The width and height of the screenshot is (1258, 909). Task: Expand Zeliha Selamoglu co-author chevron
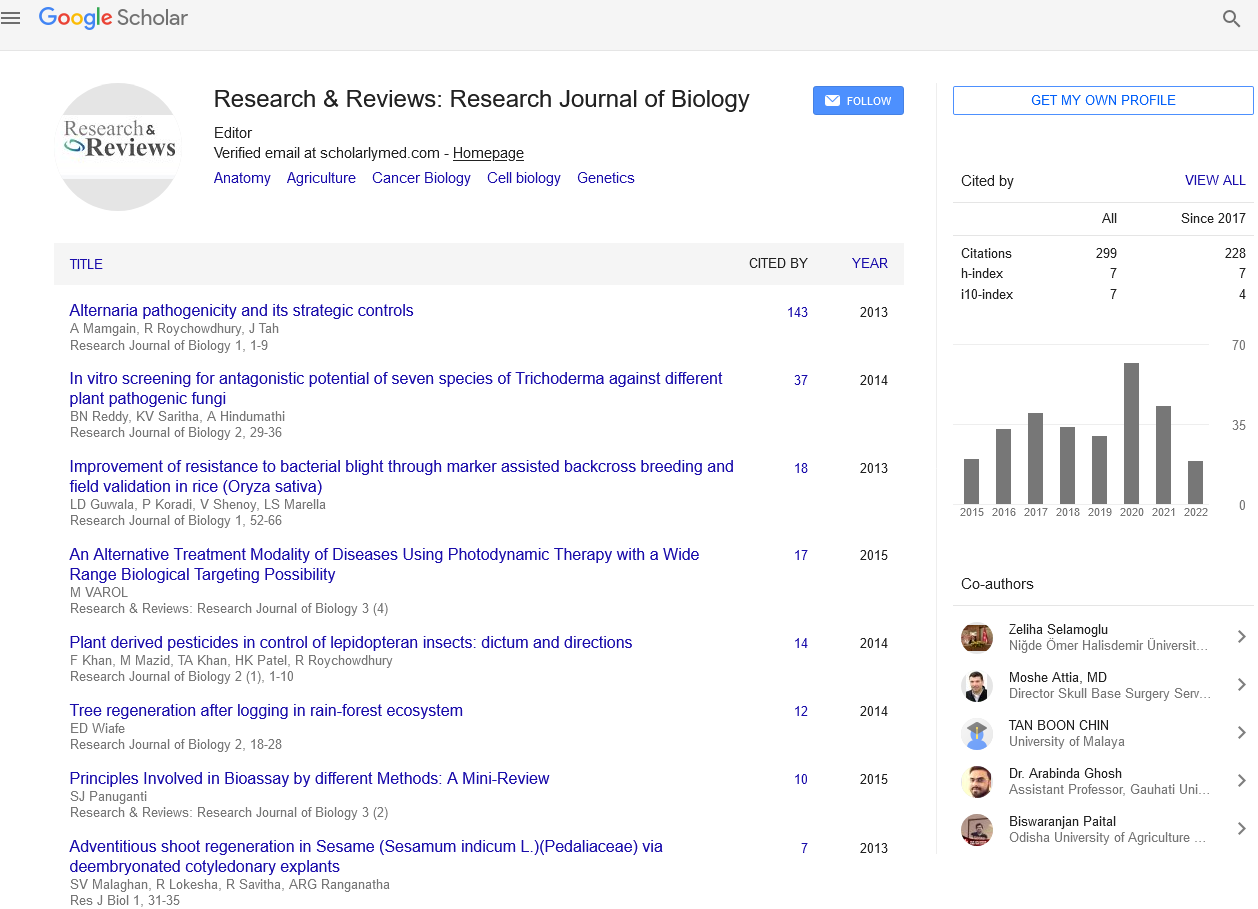click(x=1241, y=637)
